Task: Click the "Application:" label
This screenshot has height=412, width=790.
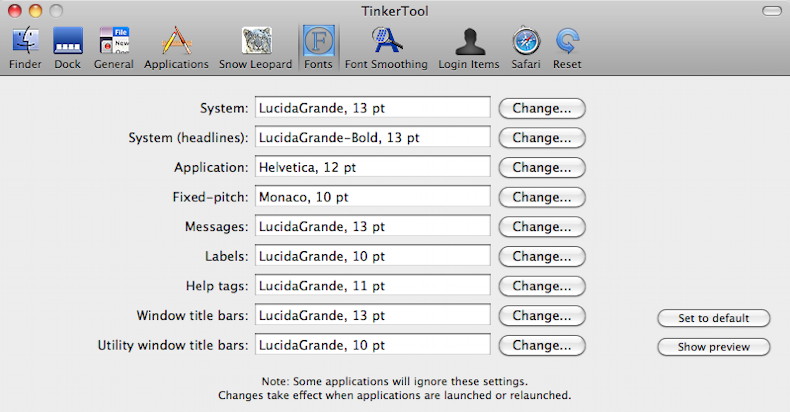Action: [211, 168]
